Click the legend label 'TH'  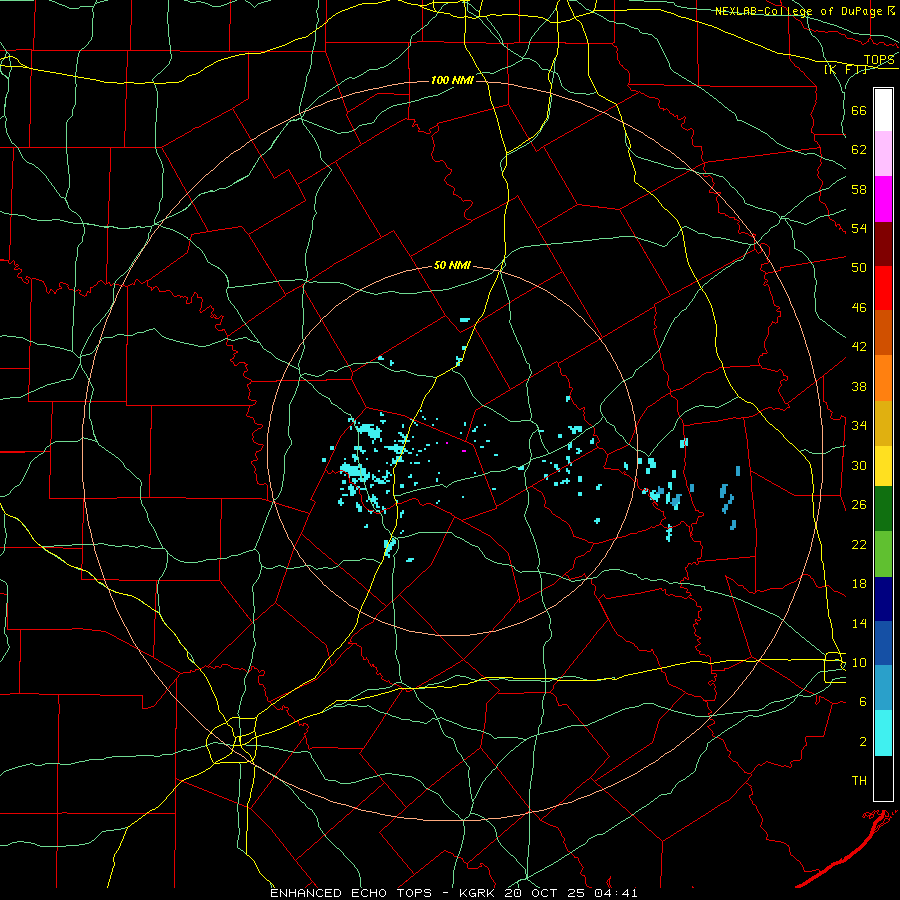point(859,781)
